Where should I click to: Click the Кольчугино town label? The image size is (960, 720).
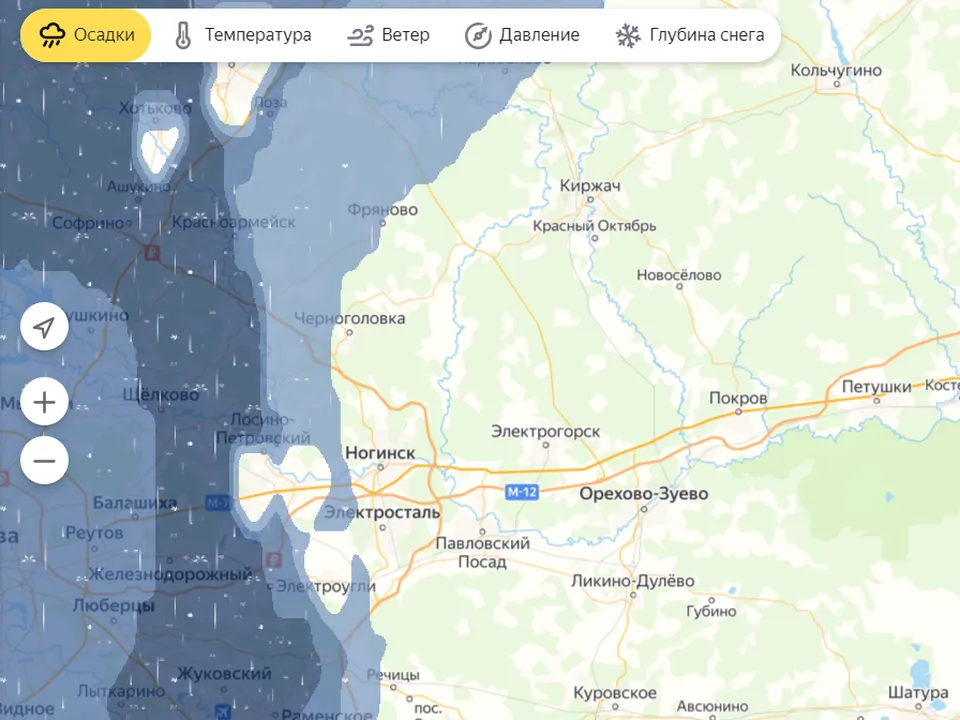[x=836, y=70]
